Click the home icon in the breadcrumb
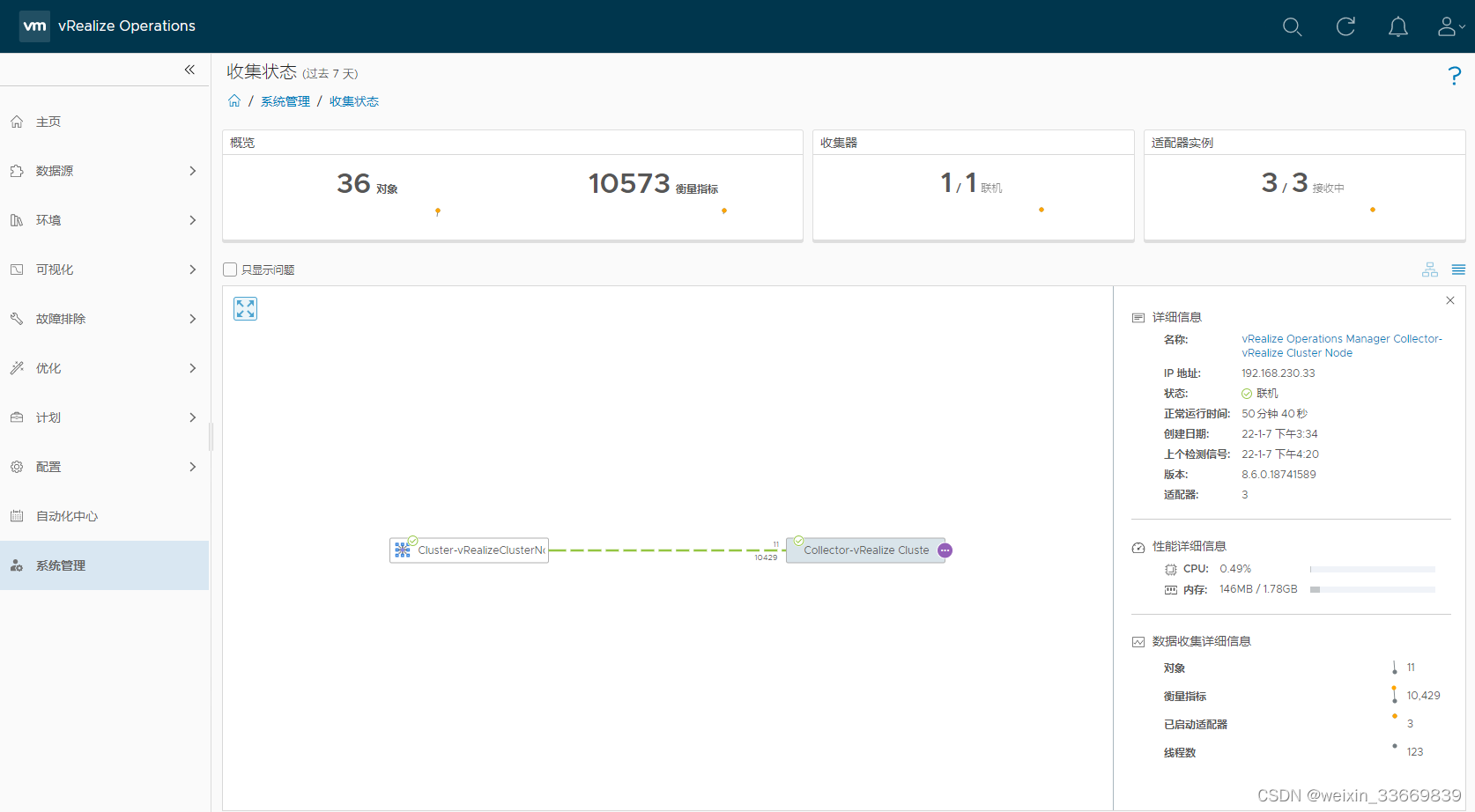Image resolution: width=1475 pixels, height=812 pixels. point(234,101)
